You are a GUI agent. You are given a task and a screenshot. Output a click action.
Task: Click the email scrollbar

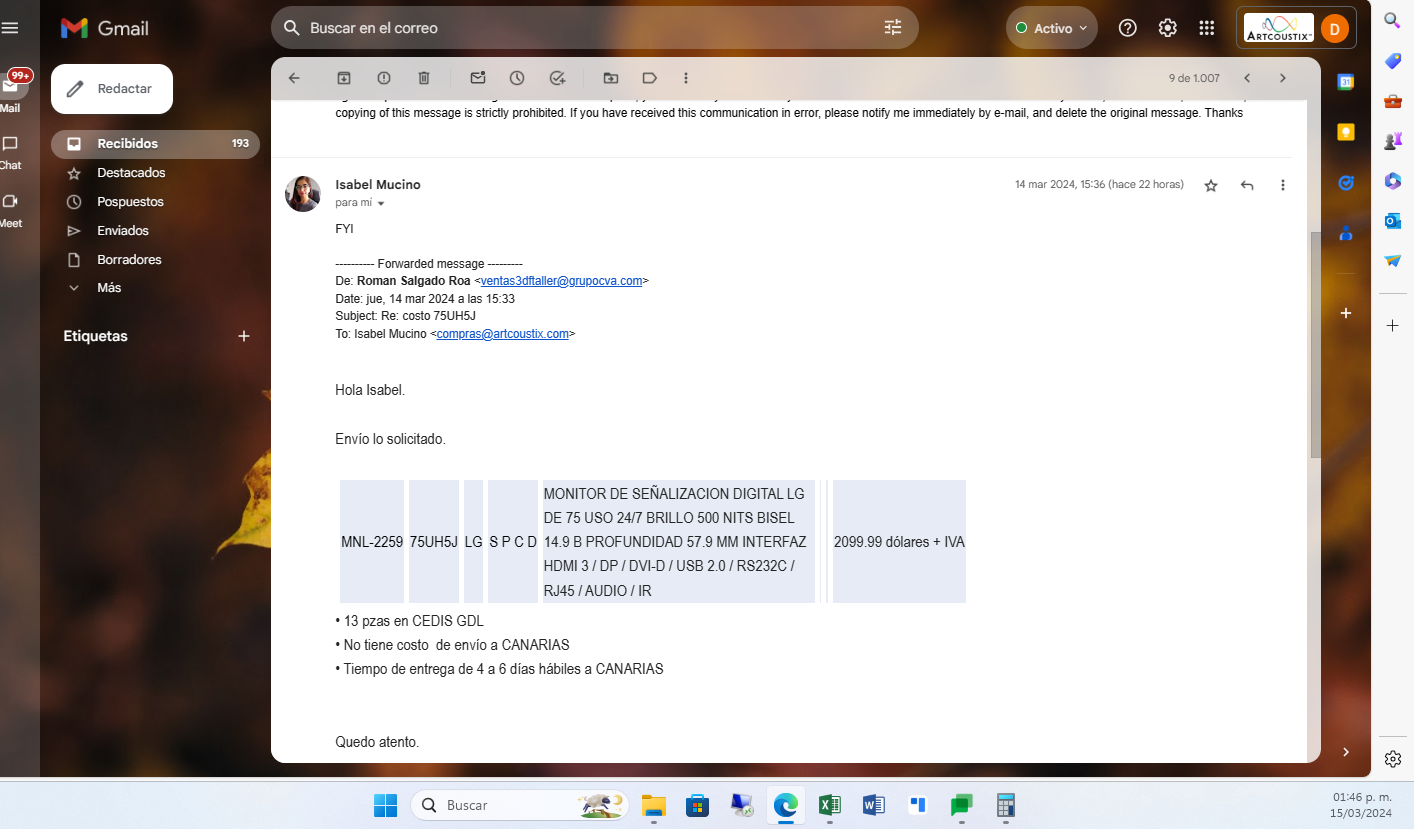pos(1315,345)
